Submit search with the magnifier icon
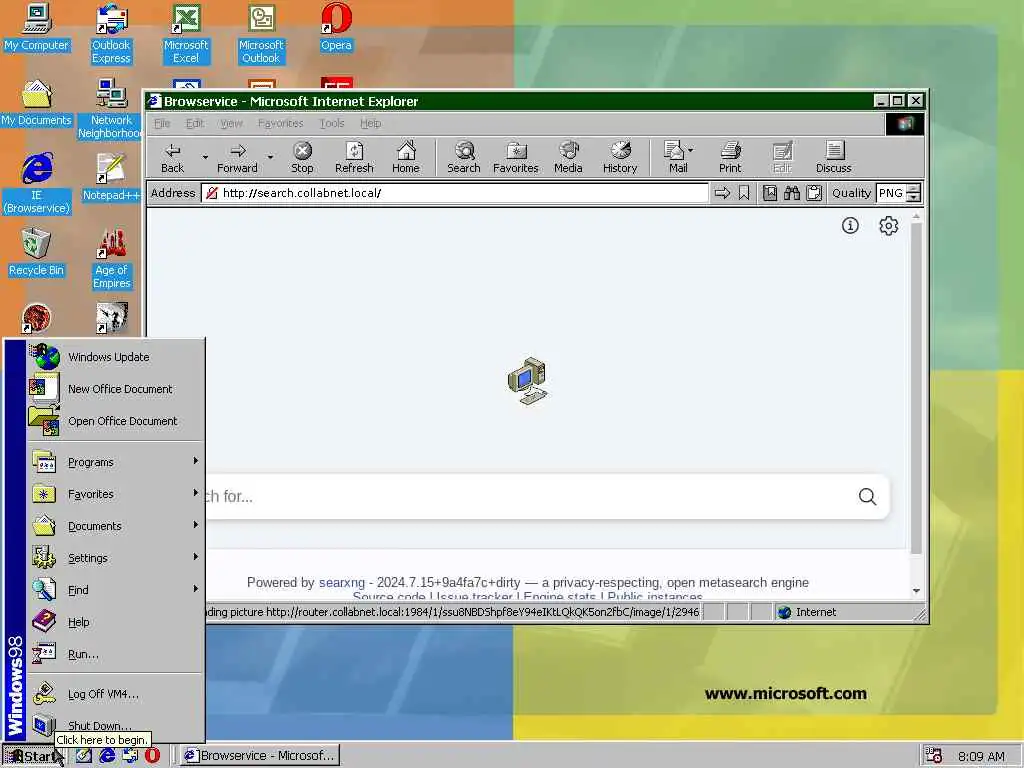The image size is (1024, 768). tap(867, 497)
